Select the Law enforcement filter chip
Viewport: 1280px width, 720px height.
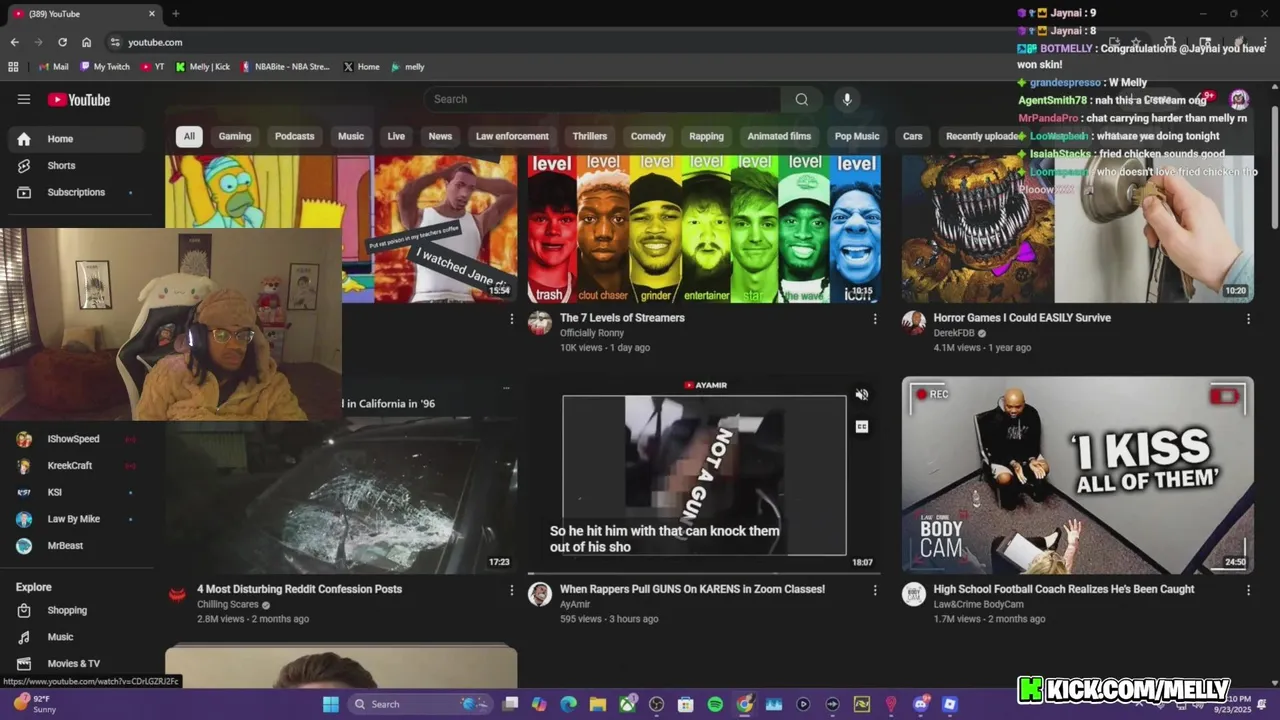(512, 136)
